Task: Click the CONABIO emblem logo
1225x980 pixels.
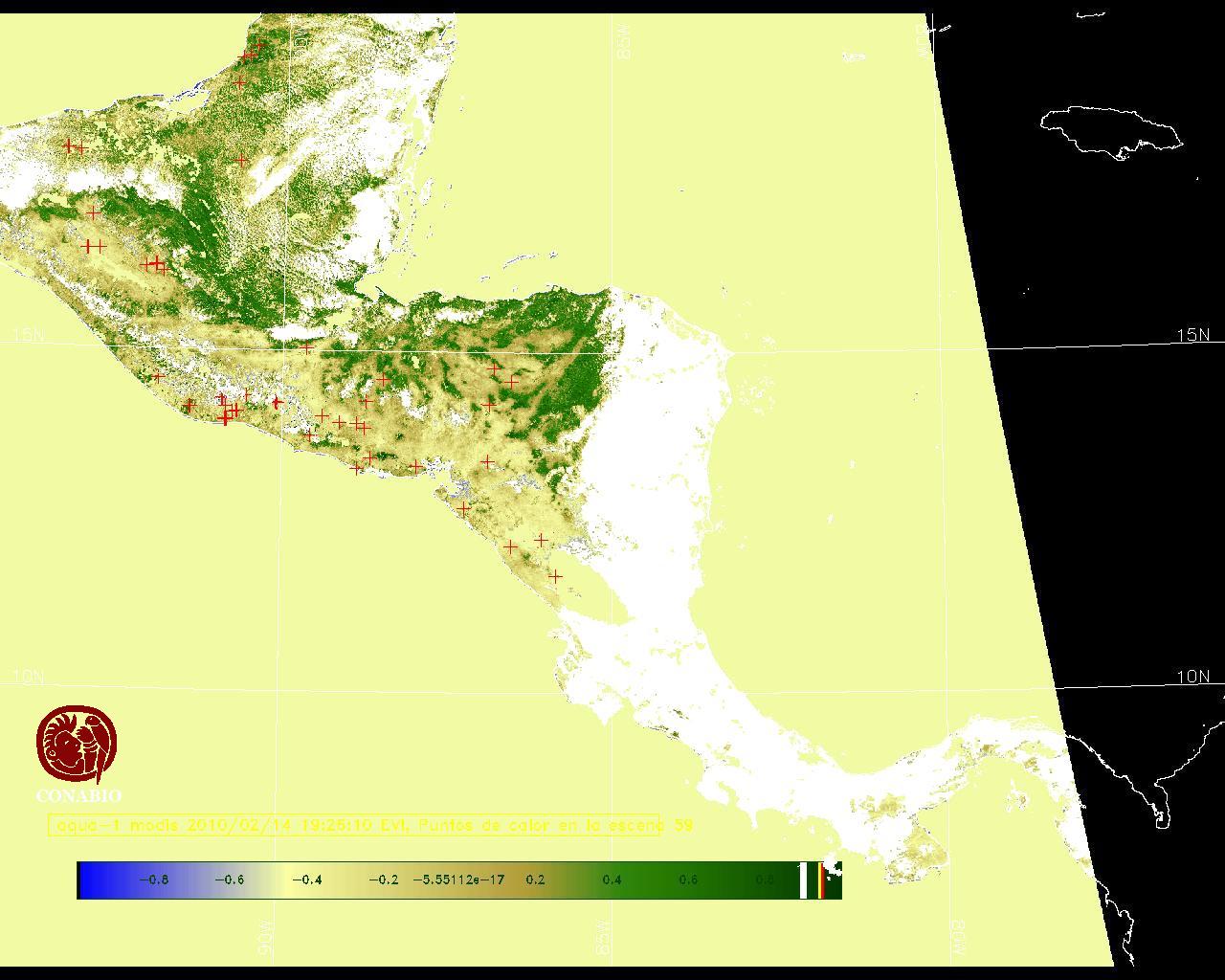Action: [x=78, y=745]
